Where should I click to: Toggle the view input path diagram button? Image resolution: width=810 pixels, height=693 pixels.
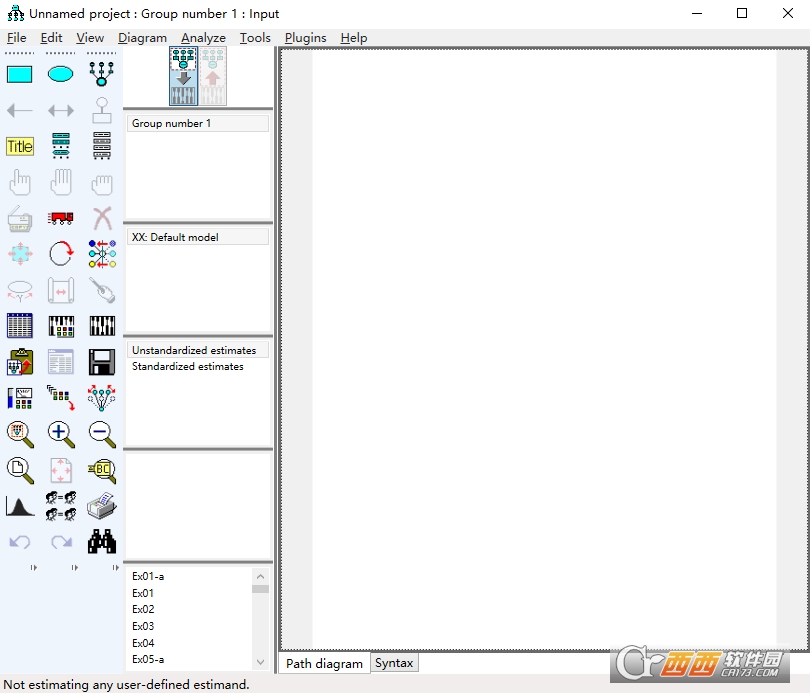(x=183, y=76)
